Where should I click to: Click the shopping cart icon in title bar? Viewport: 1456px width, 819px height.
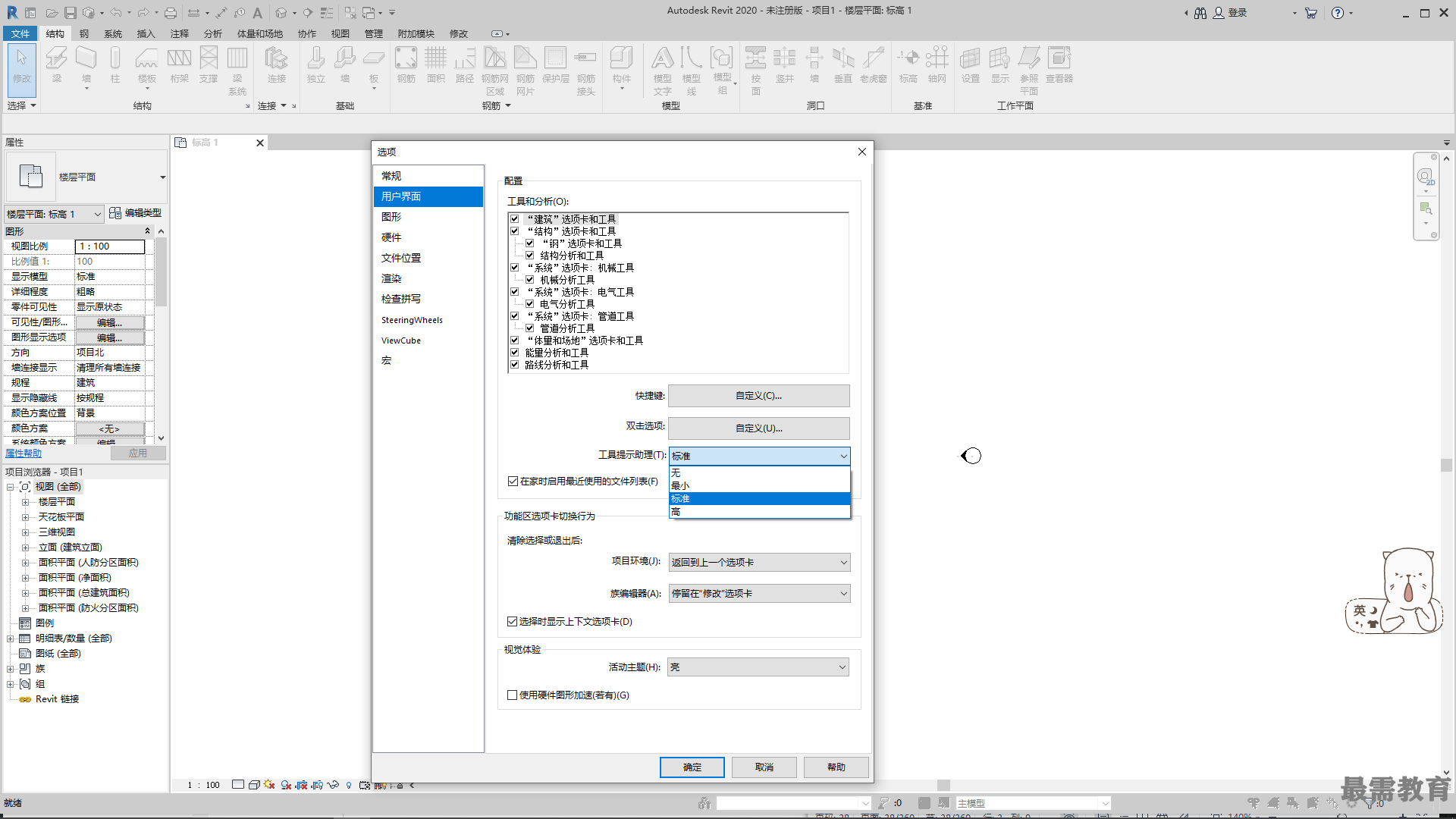click(x=1310, y=13)
